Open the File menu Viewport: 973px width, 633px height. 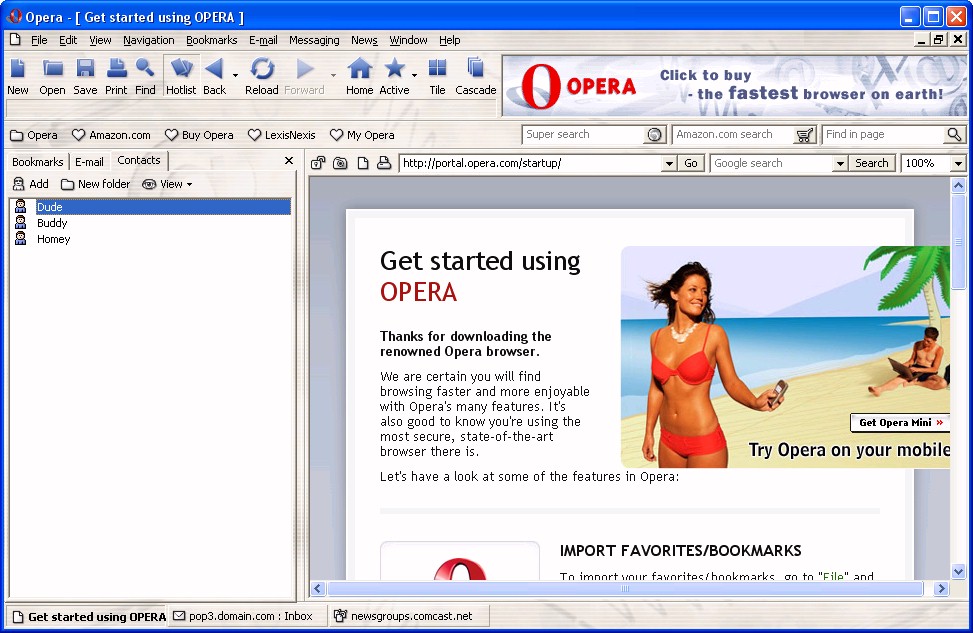39,40
